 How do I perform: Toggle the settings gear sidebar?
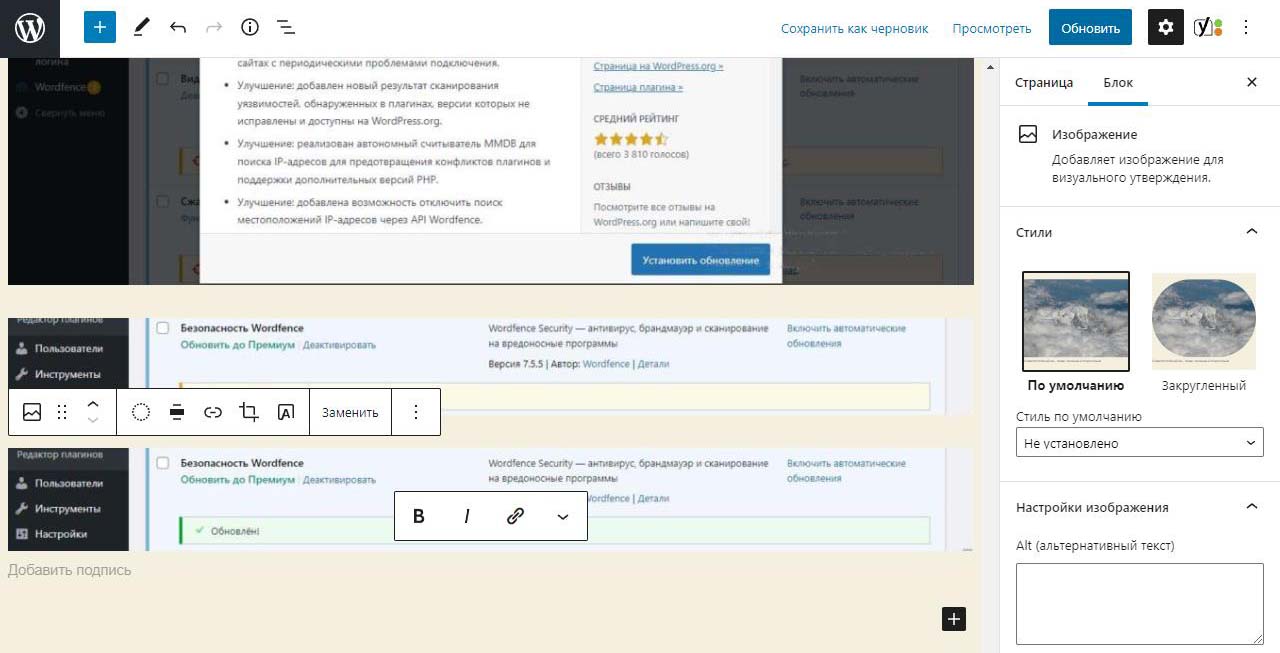(1165, 28)
